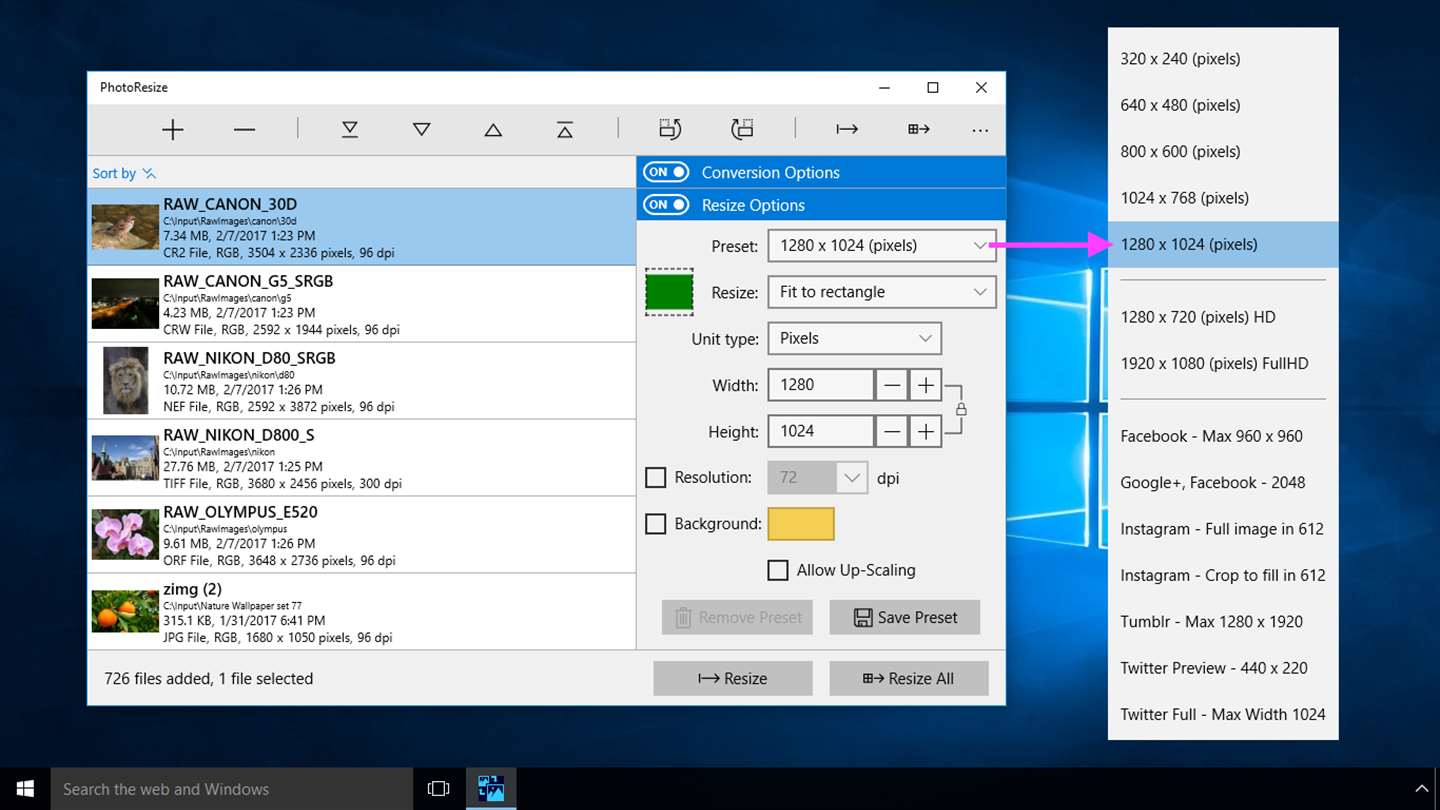Rotate image using the left rotate icon
This screenshot has height=810, width=1440.
click(x=670, y=129)
